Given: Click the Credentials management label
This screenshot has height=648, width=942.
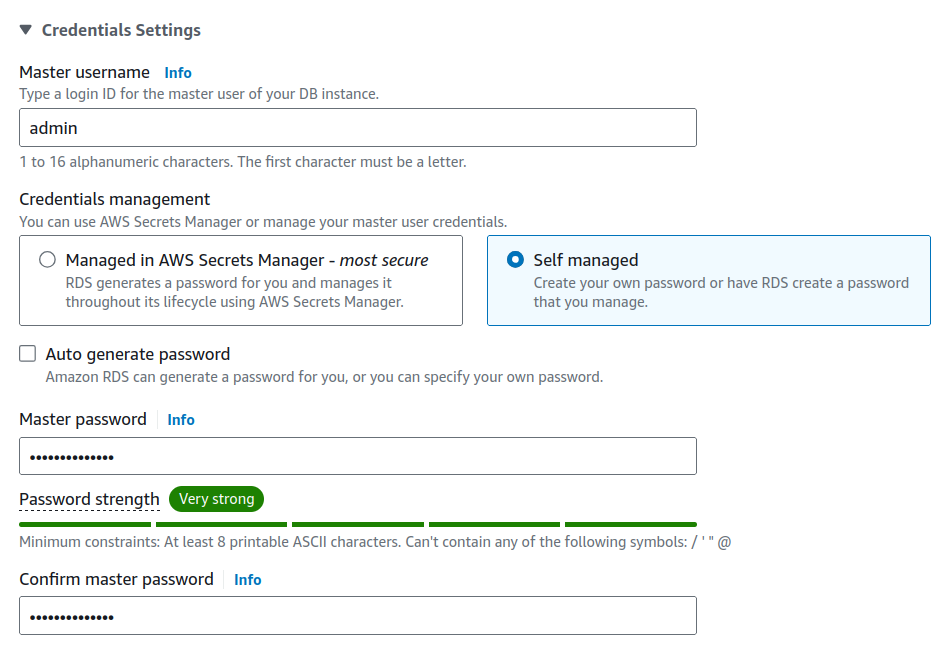Looking at the screenshot, I should point(114,199).
